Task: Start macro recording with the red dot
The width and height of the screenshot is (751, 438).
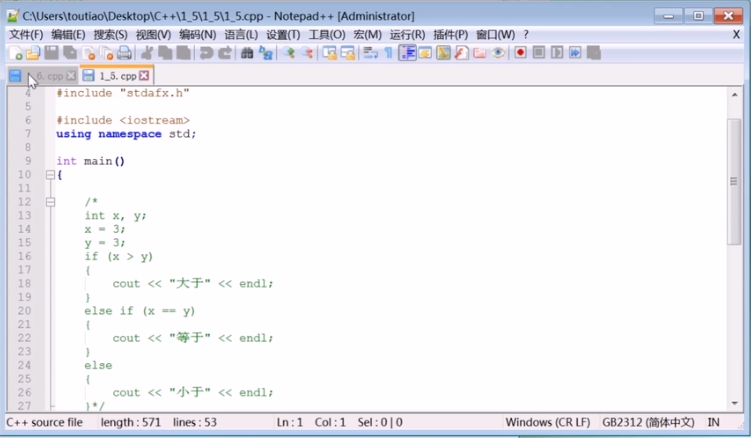Action: pyautogui.click(x=521, y=52)
